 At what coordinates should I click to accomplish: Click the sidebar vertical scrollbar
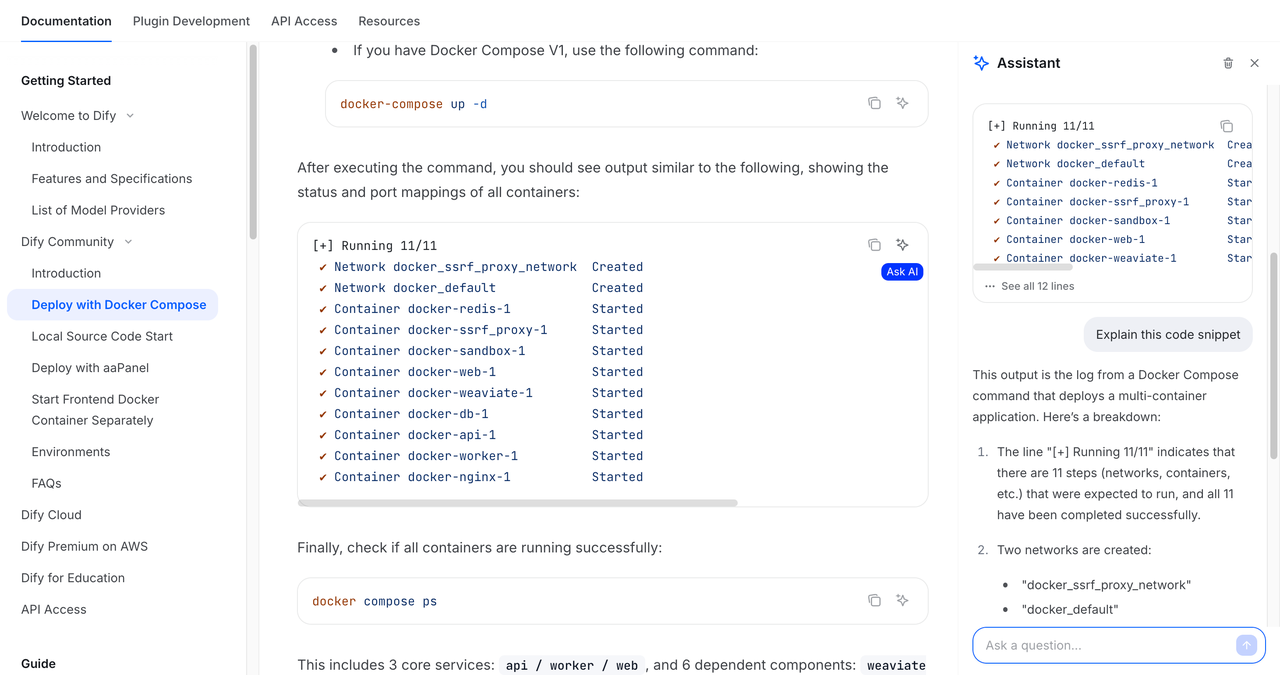(253, 140)
